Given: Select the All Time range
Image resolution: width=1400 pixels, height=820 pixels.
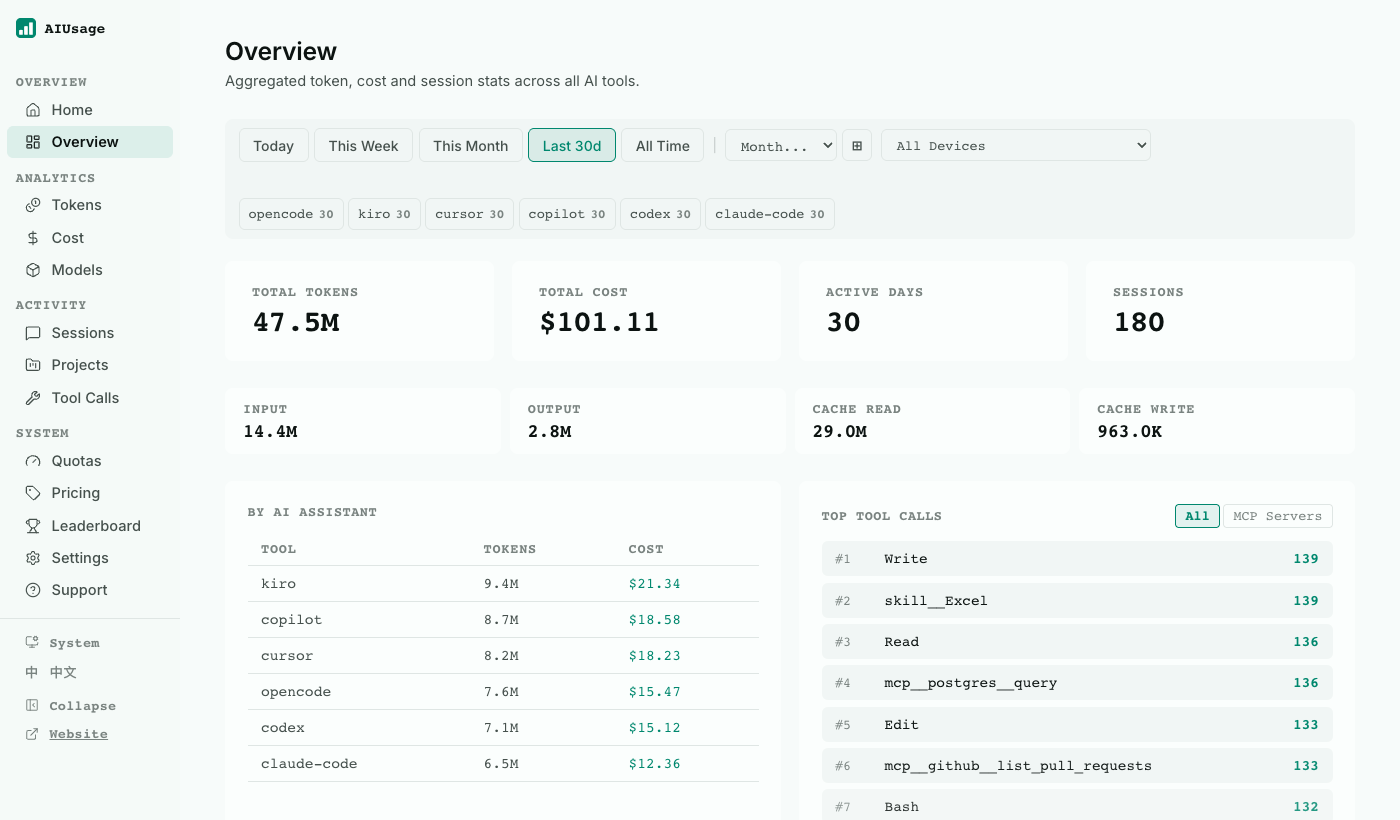Looking at the screenshot, I should click(x=663, y=146).
